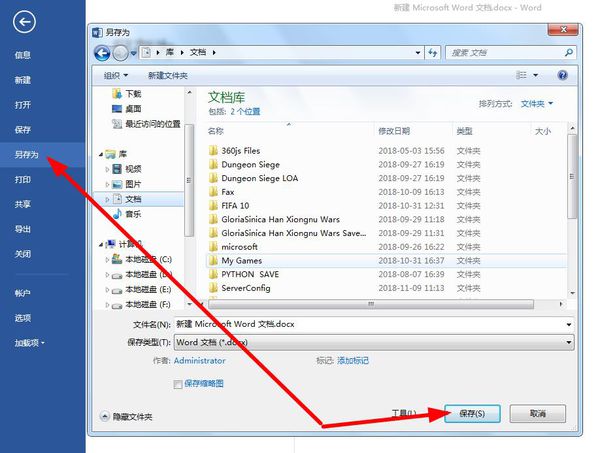
Task: Click the 取消 button
Action: click(538, 414)
